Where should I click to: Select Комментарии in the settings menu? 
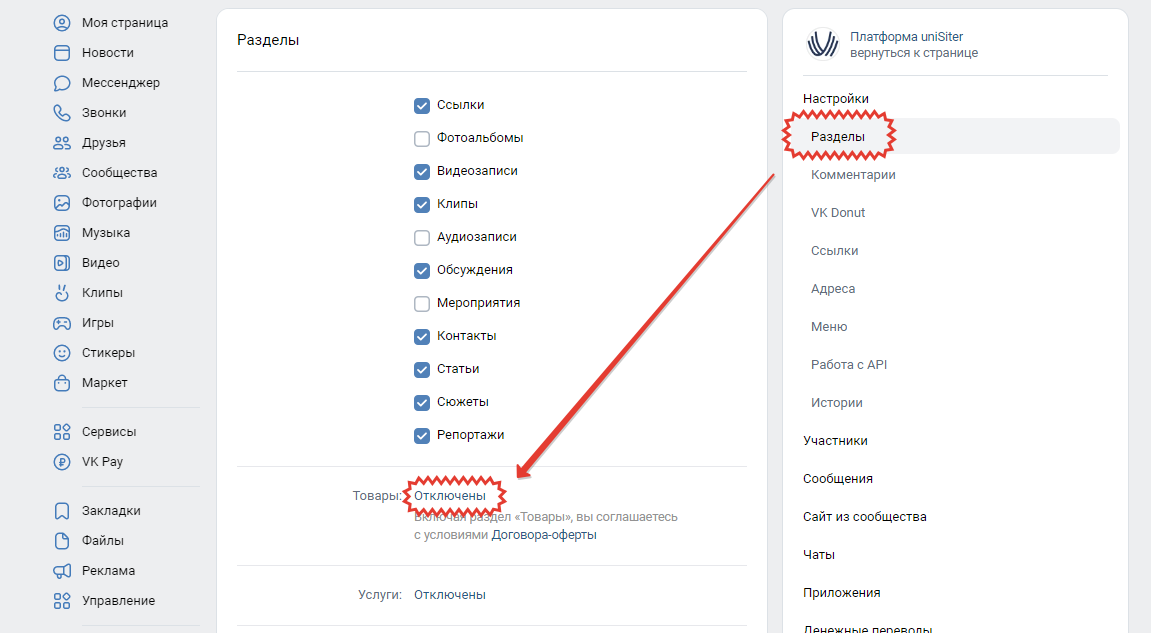click(853, 175)
